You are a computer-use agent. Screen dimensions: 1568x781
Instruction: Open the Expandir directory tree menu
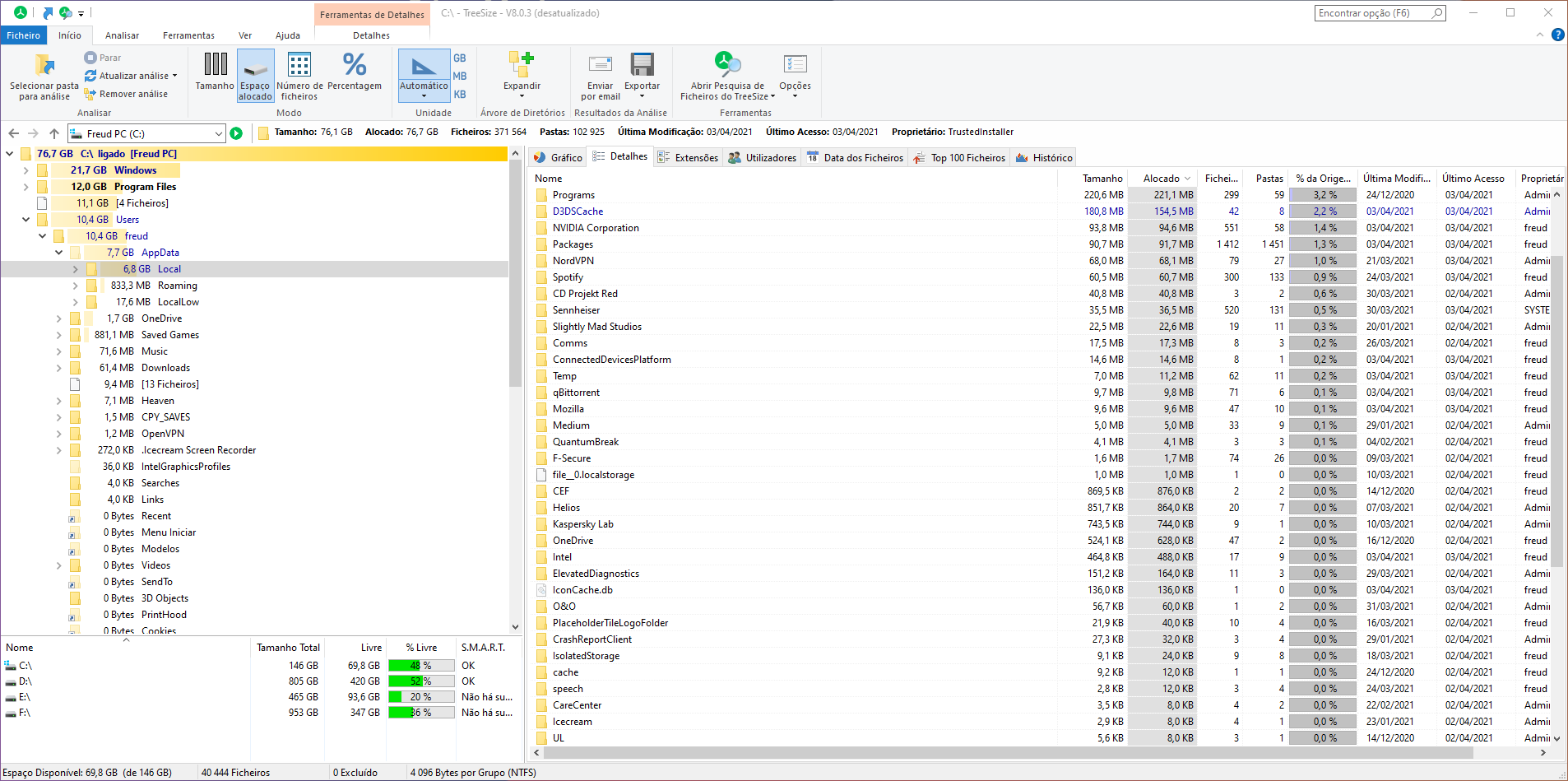point(522,76)
